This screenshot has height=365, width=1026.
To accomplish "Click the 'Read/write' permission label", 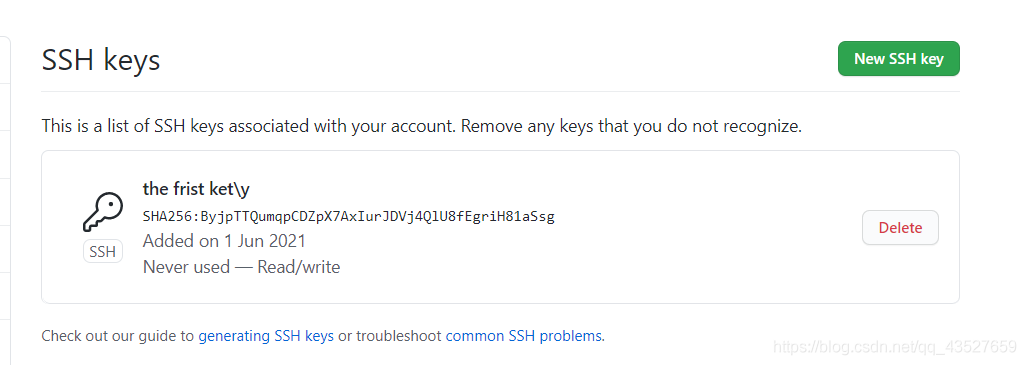I will [x=298, y=267].
